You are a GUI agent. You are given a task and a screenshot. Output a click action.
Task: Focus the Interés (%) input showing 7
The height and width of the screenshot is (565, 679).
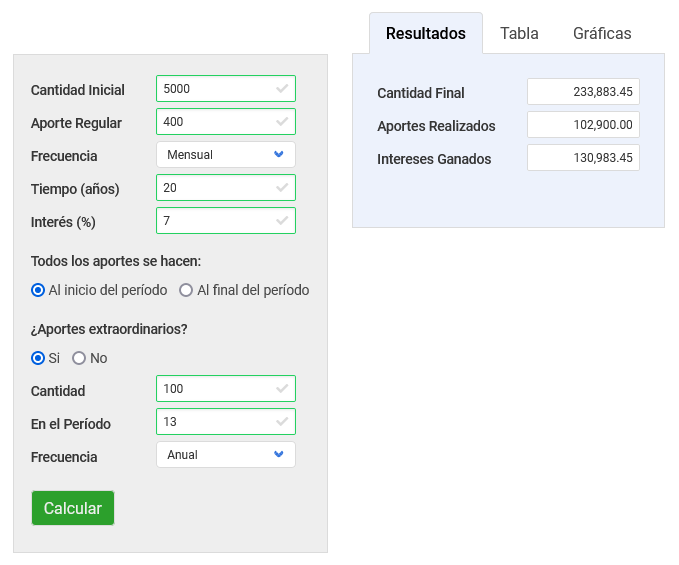pos(215,221)
